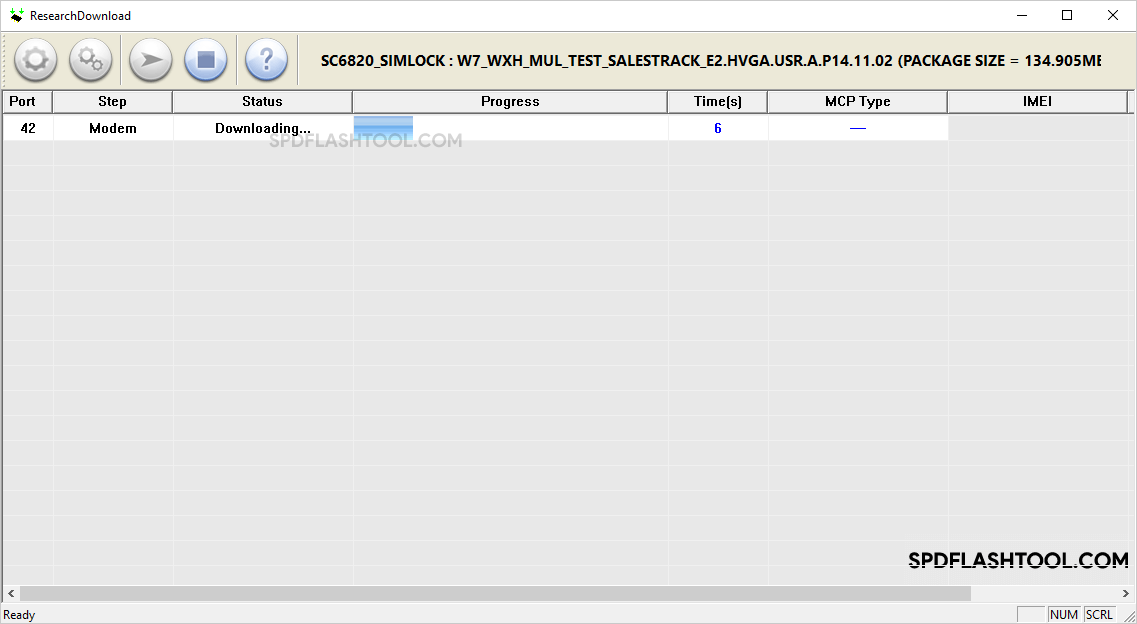Click the MCP Type dash cell
The width and height of the screenshot is (1137, 624).
point(858,128)
